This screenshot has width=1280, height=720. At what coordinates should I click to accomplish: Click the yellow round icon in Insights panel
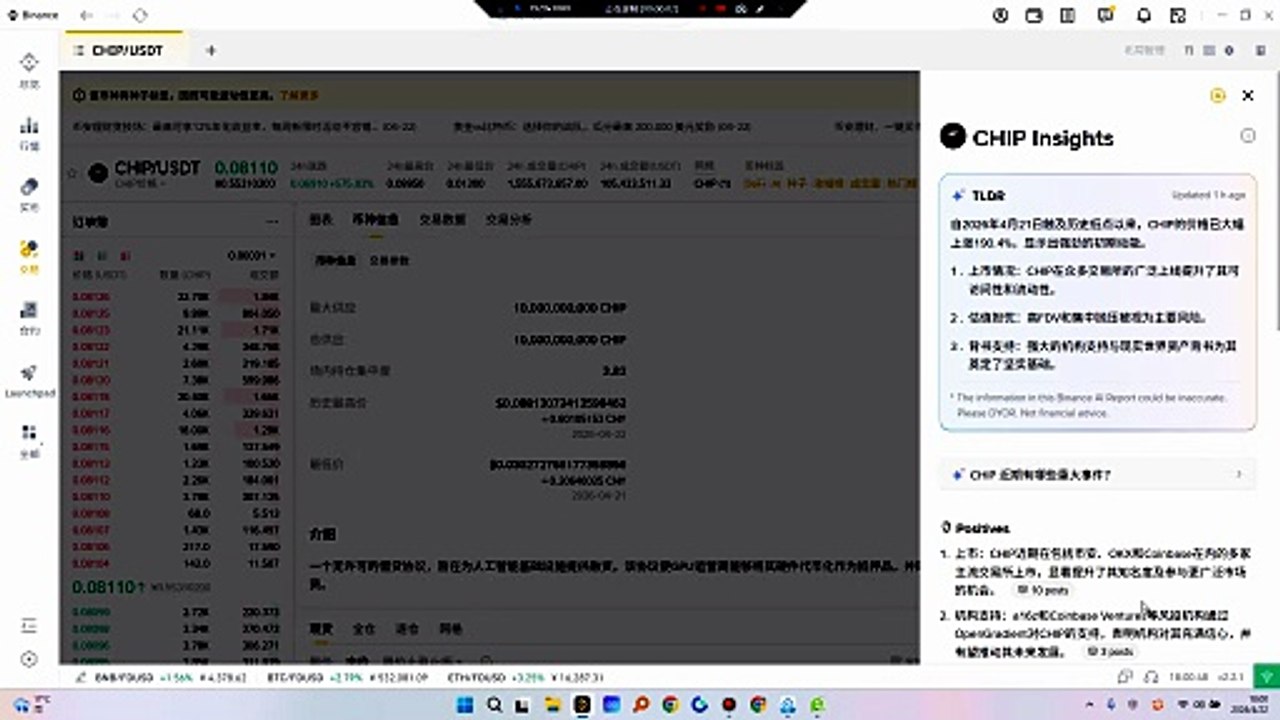tap(1217, 95)
